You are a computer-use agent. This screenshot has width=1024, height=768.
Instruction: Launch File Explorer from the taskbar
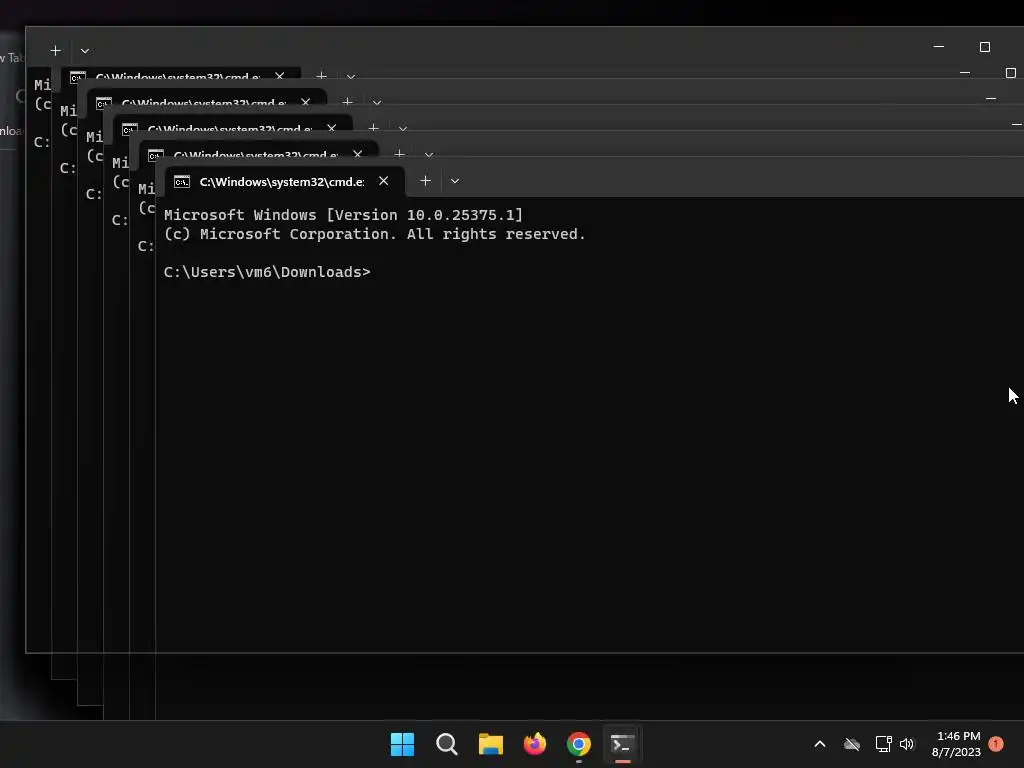pos(490,744)
